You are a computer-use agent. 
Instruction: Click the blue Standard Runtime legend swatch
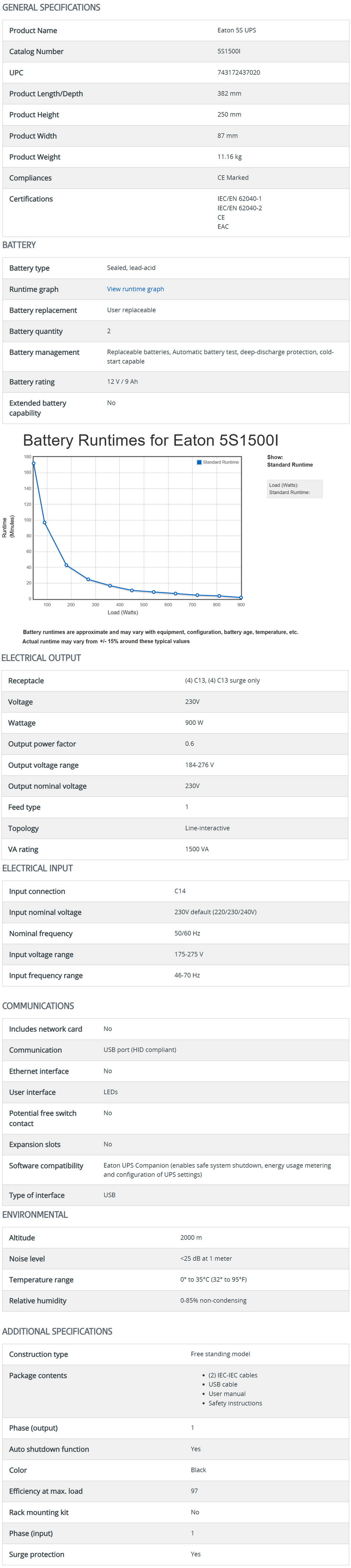[x=199, y=463]
